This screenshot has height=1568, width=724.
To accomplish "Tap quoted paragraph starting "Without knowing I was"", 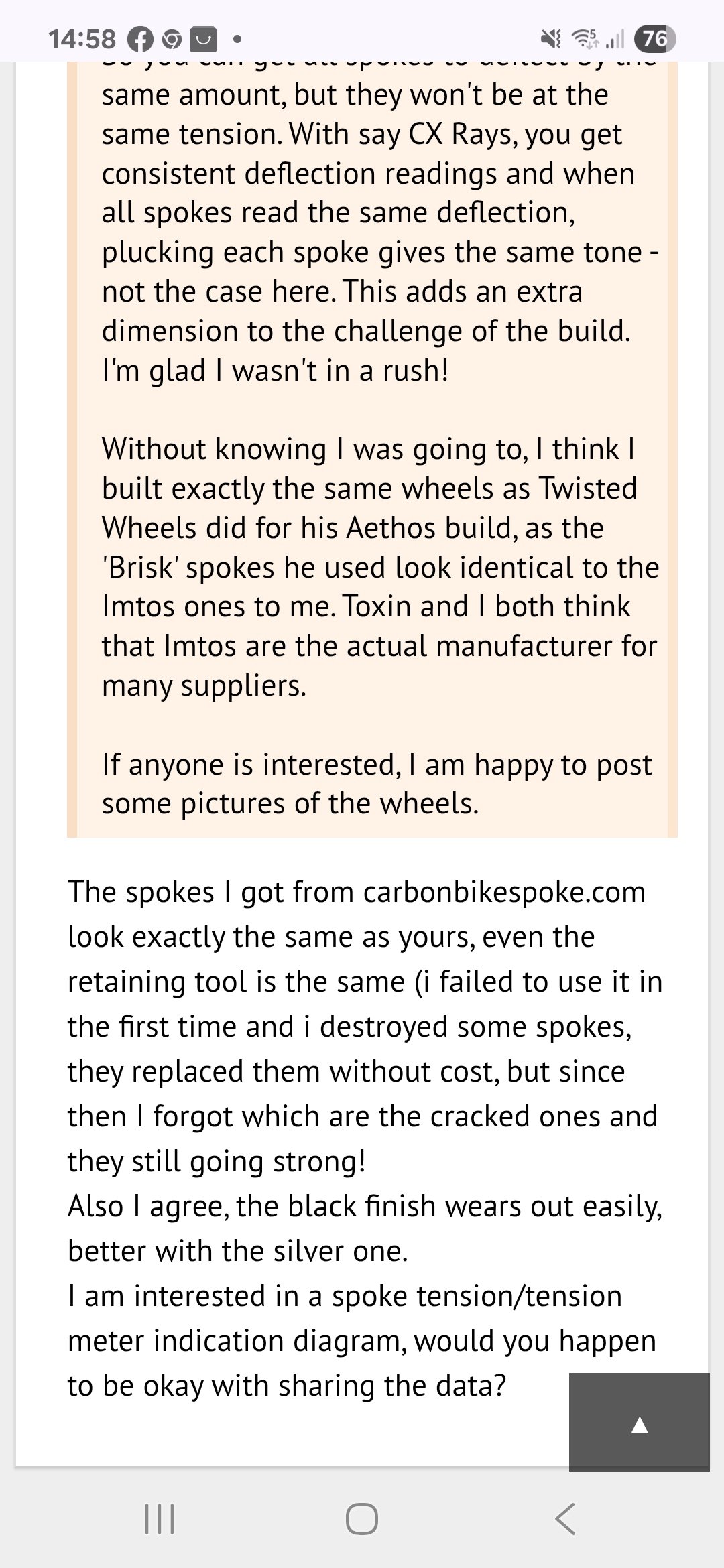I will point(369,567).
